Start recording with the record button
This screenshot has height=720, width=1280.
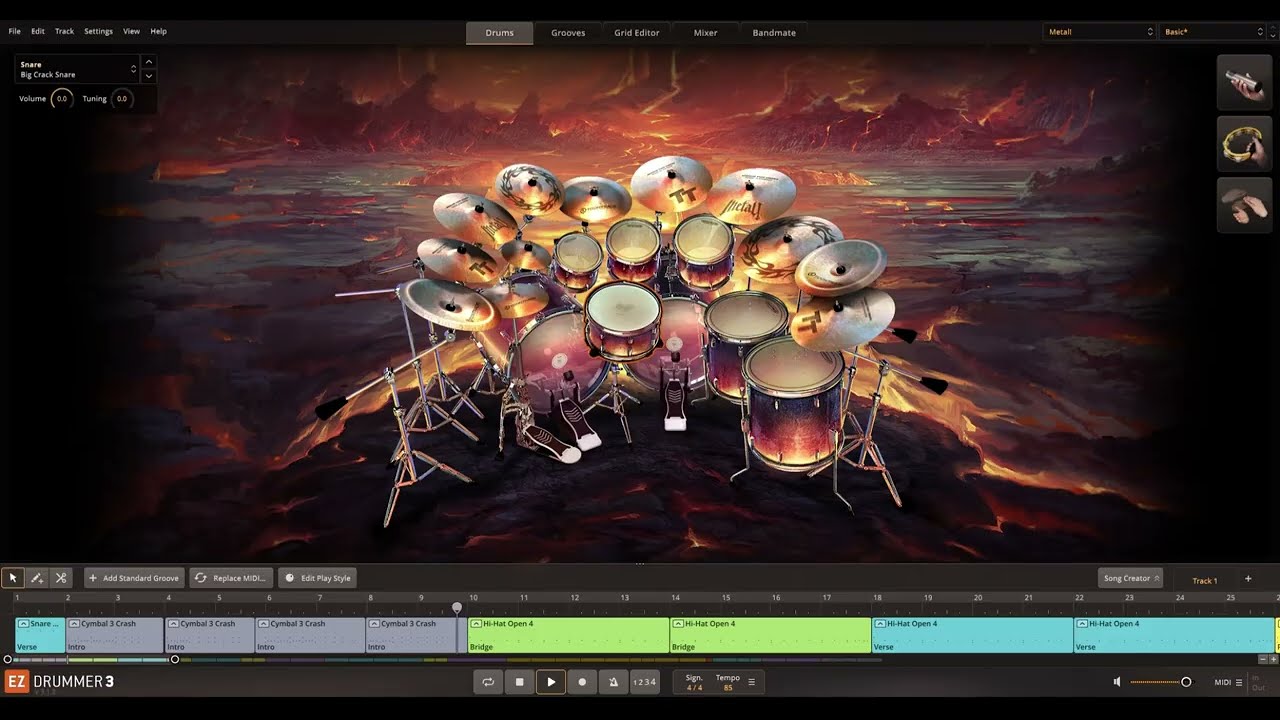coord(582,682)
